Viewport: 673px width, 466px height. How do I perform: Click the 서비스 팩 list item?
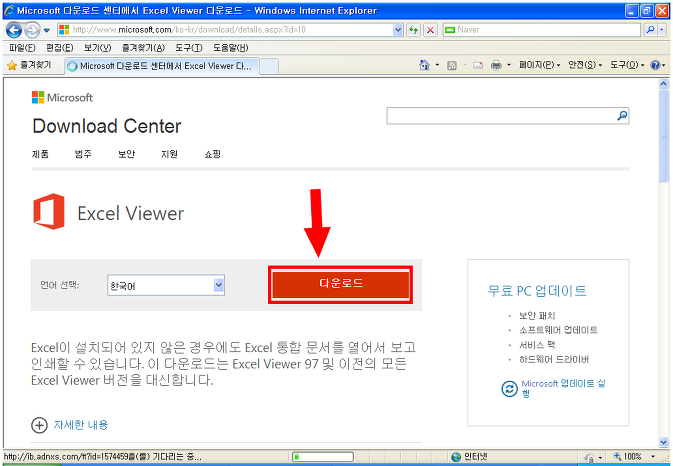click(537, 345)
